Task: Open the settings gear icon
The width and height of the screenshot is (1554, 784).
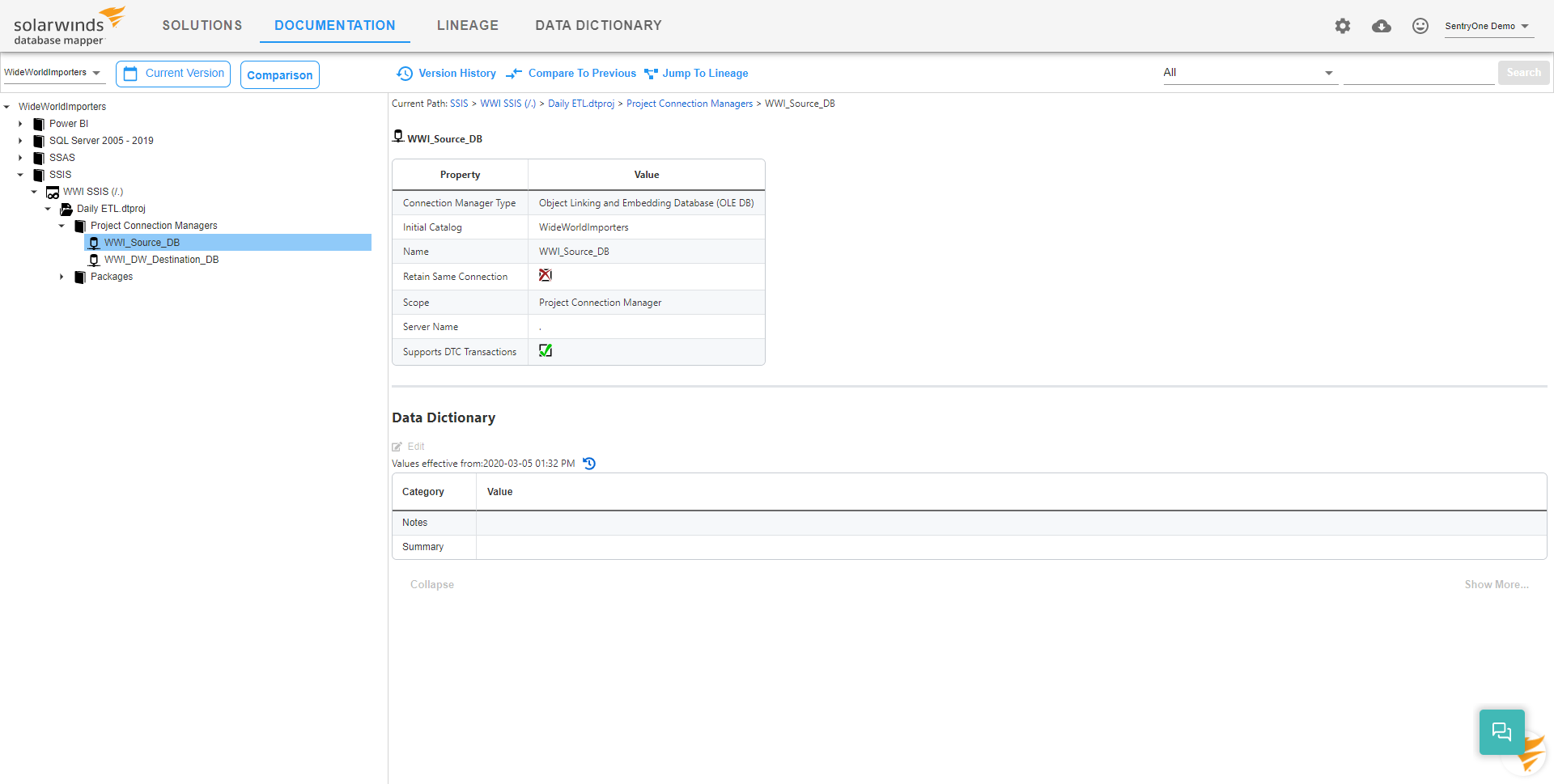Action: coord(1343,26)
